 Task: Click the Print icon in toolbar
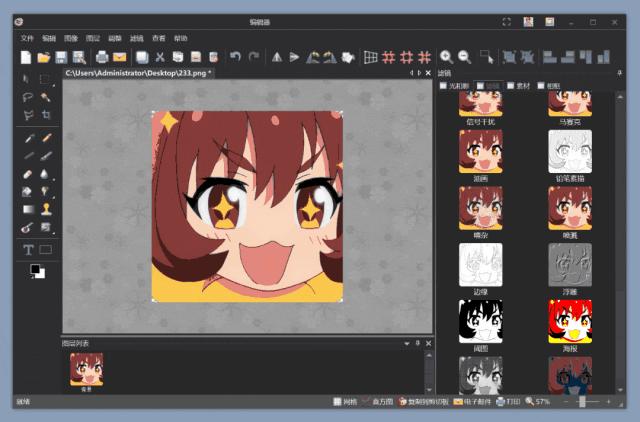click(102, 57)
